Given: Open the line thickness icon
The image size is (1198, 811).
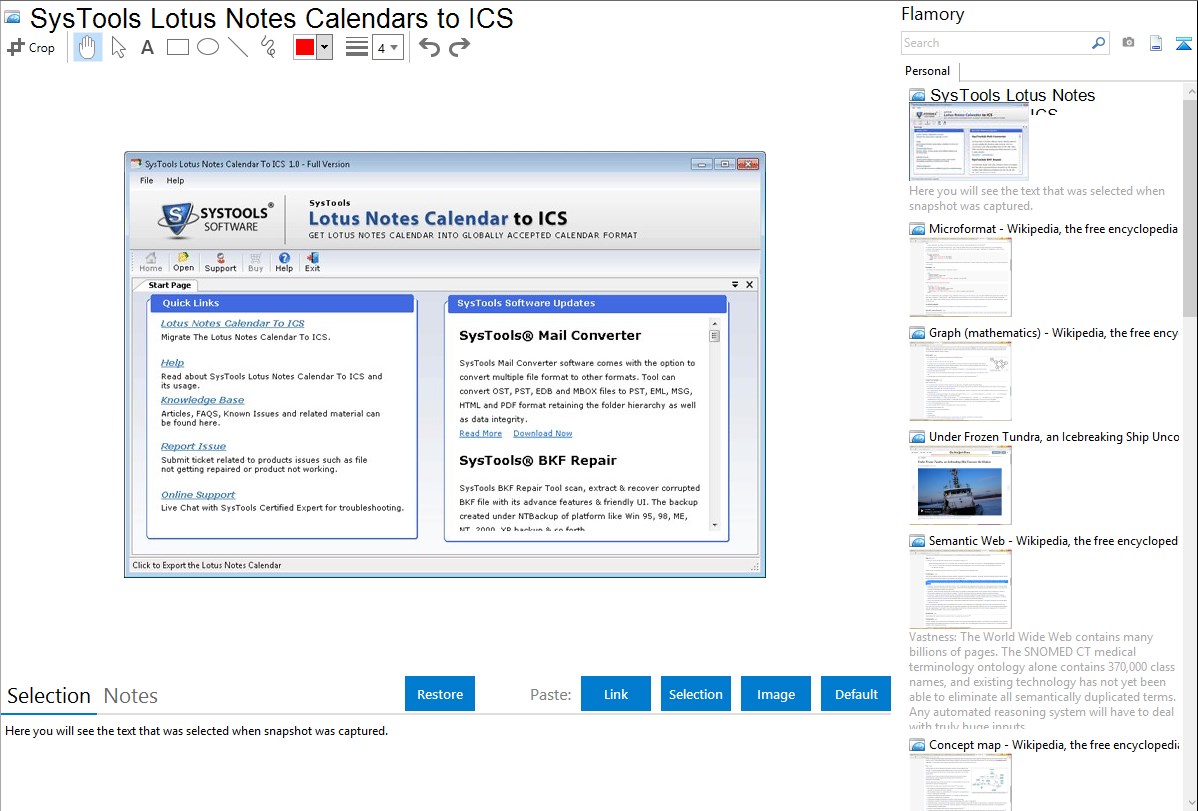Looking at the screenshot, I should (x=357, y=47).
